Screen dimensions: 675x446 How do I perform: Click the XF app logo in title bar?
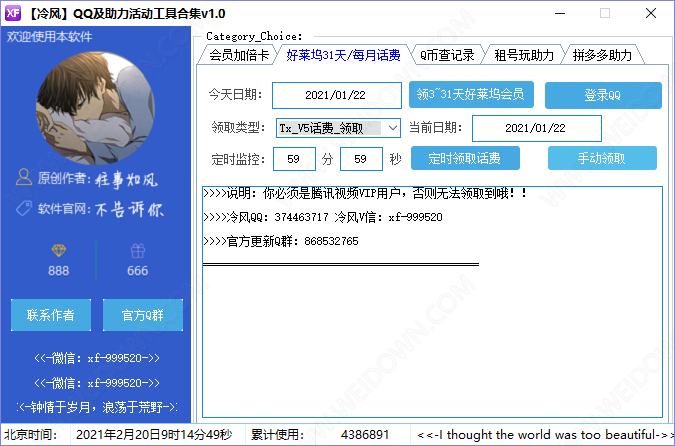(13, 13)
